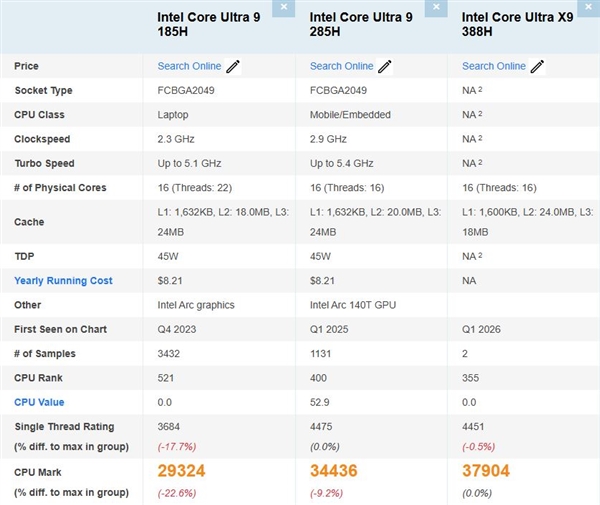
Task: Click footnote 2 beside 388H Clockspeed value
Action: click(481, 138)
